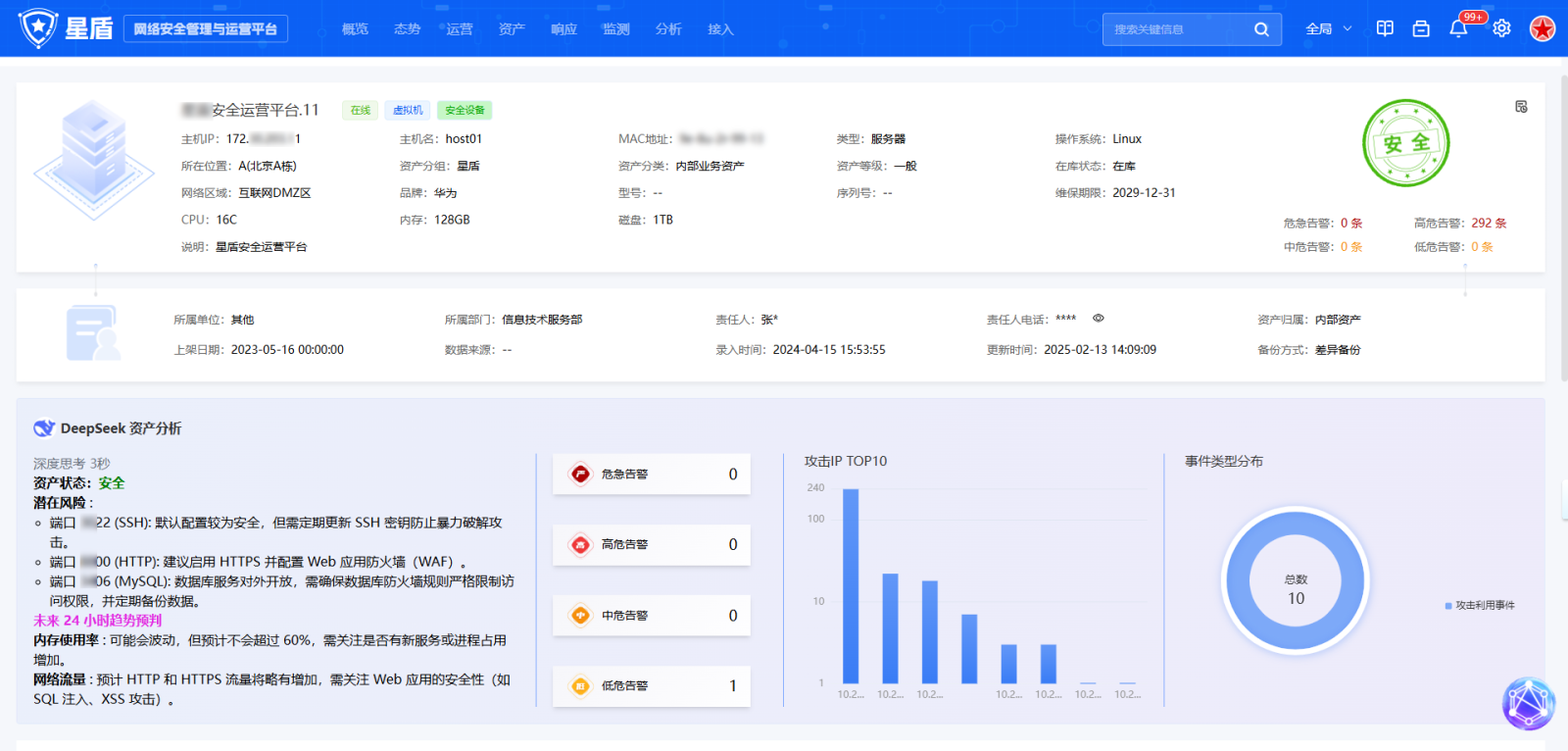Open the 资产 navigation menu
Viewport: 1568px width, 751px height.
click(x=512, y=29)
